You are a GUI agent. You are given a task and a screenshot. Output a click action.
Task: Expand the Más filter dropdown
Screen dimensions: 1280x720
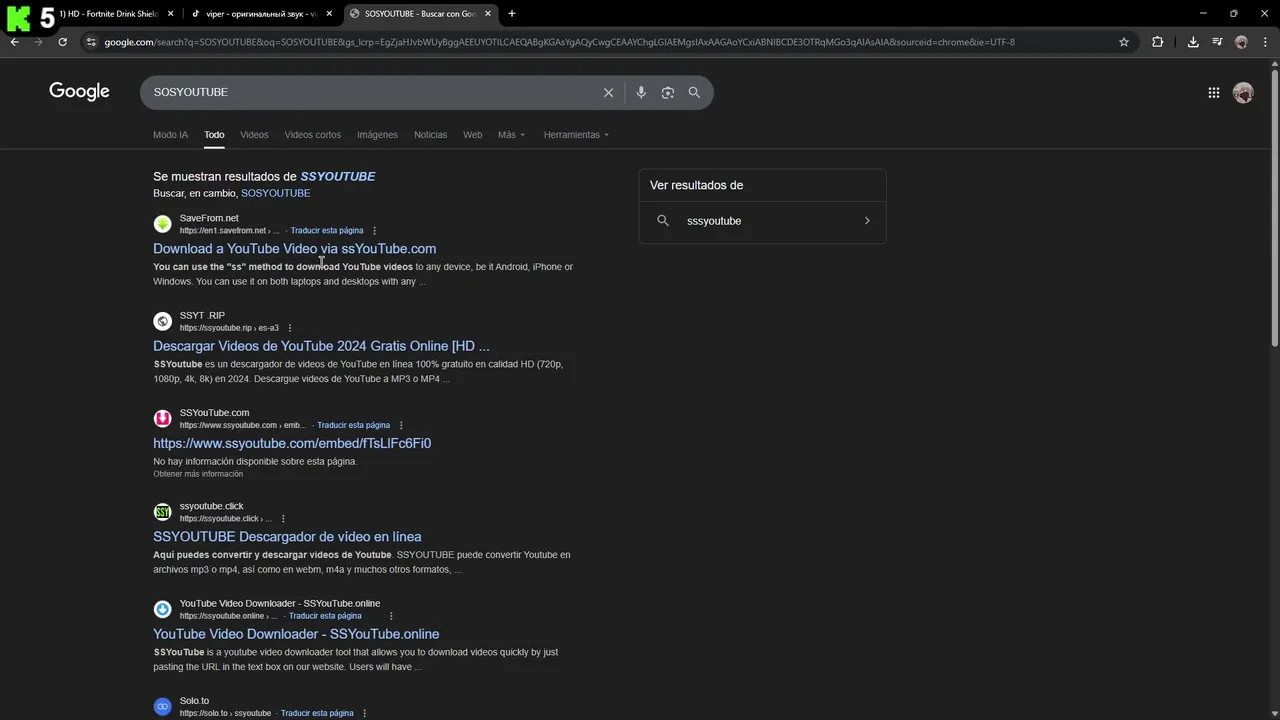click(x=511, y=135)
